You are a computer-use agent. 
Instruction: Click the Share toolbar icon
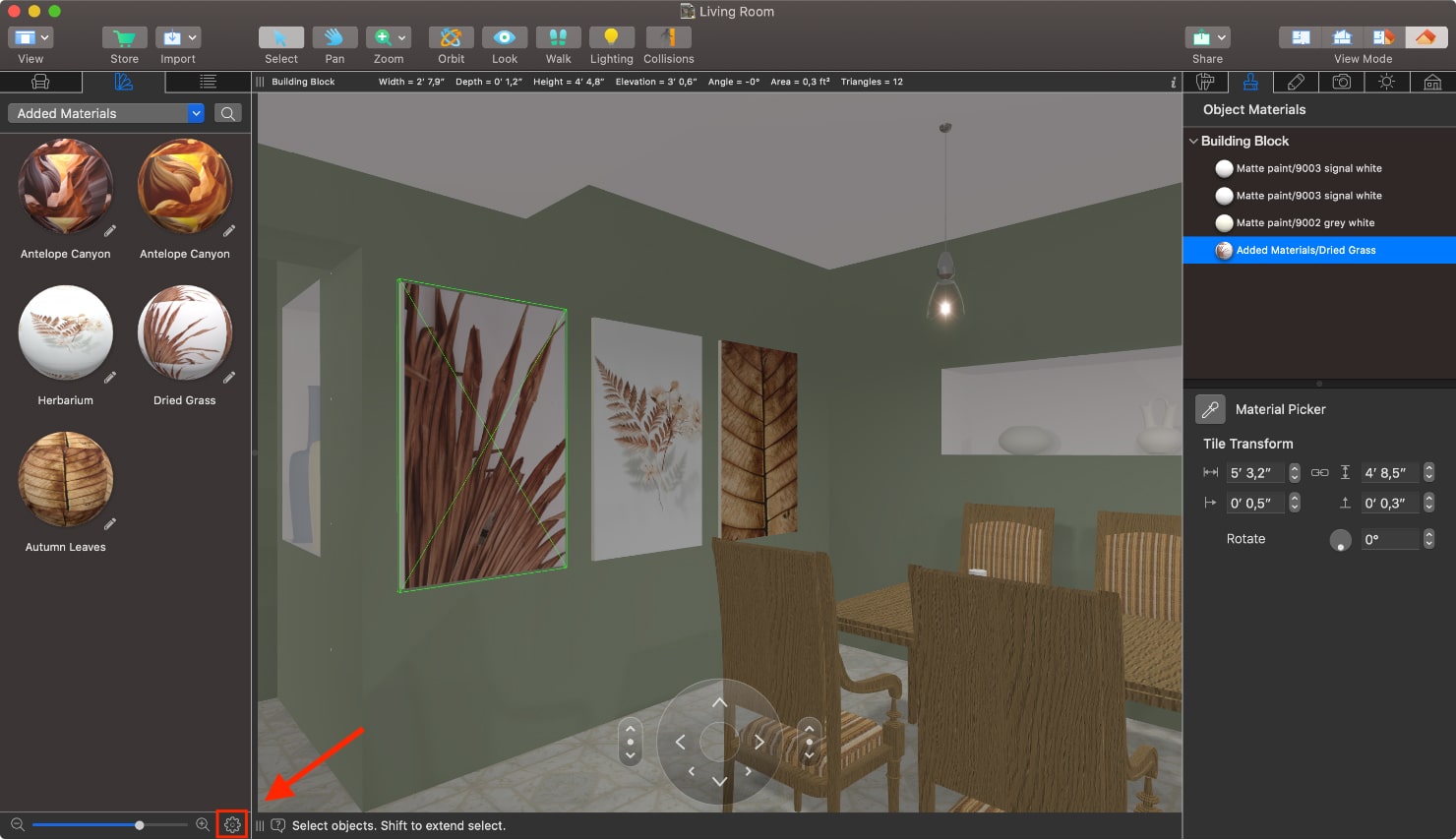1201,37
